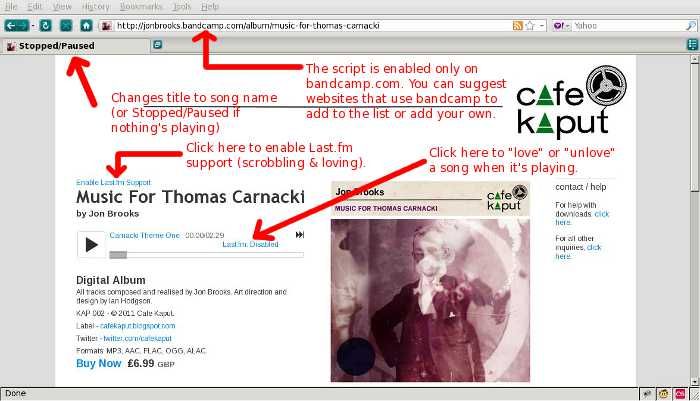Open the Edit menu

pos(34,7)
